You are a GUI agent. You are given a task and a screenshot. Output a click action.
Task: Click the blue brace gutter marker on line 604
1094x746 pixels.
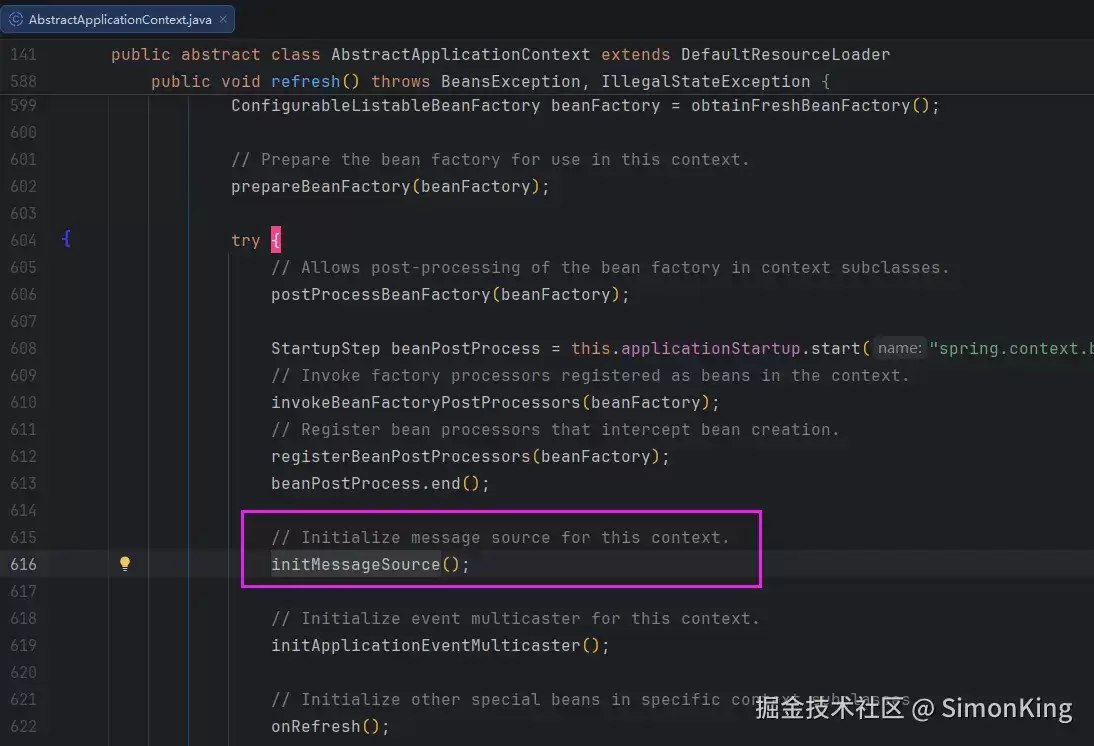click(66, 239)
